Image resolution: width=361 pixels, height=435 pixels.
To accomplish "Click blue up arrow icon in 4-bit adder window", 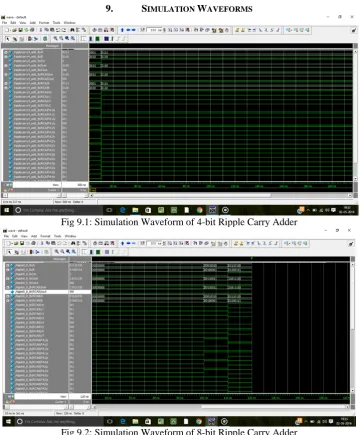I will (x=122, y=30).
